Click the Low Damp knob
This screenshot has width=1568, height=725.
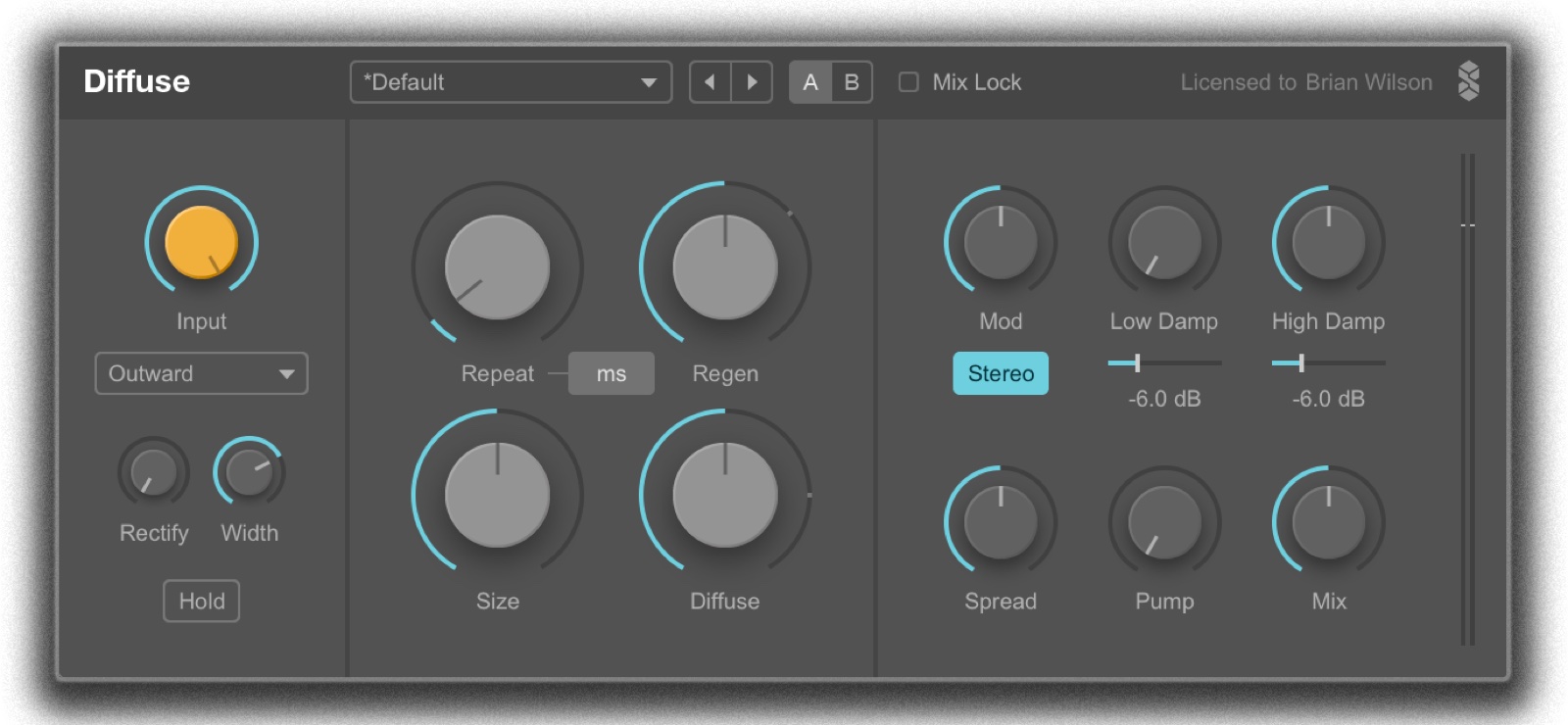pos(1164,242)
